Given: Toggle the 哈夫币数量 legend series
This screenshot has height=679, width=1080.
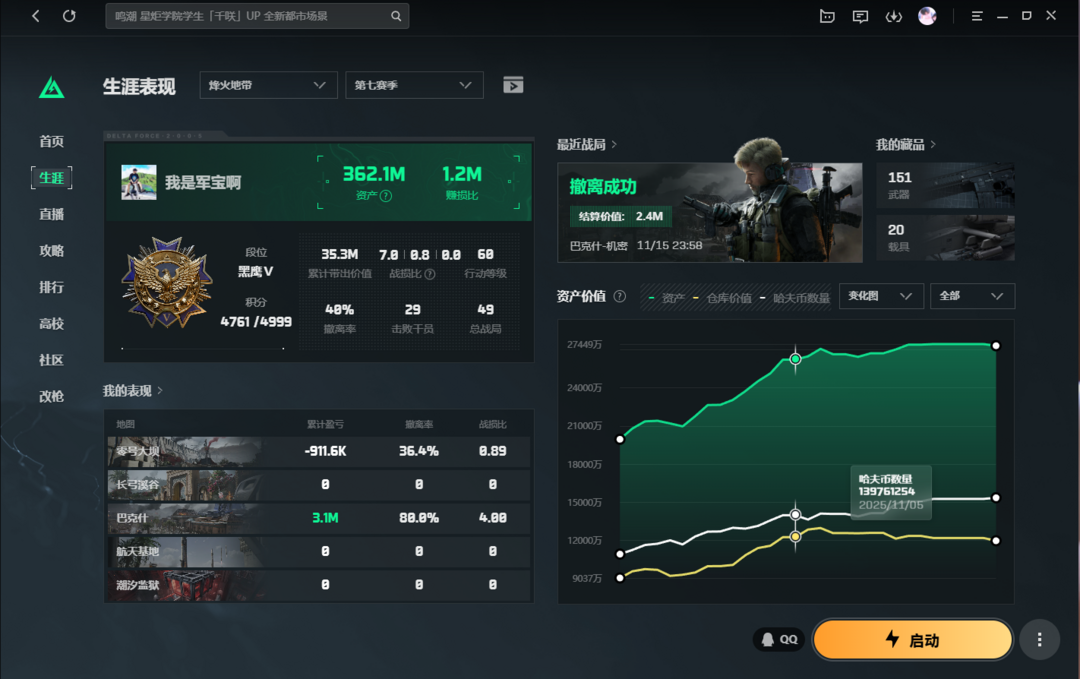Looking at the screenshot, I should click(x=795, y=298).
